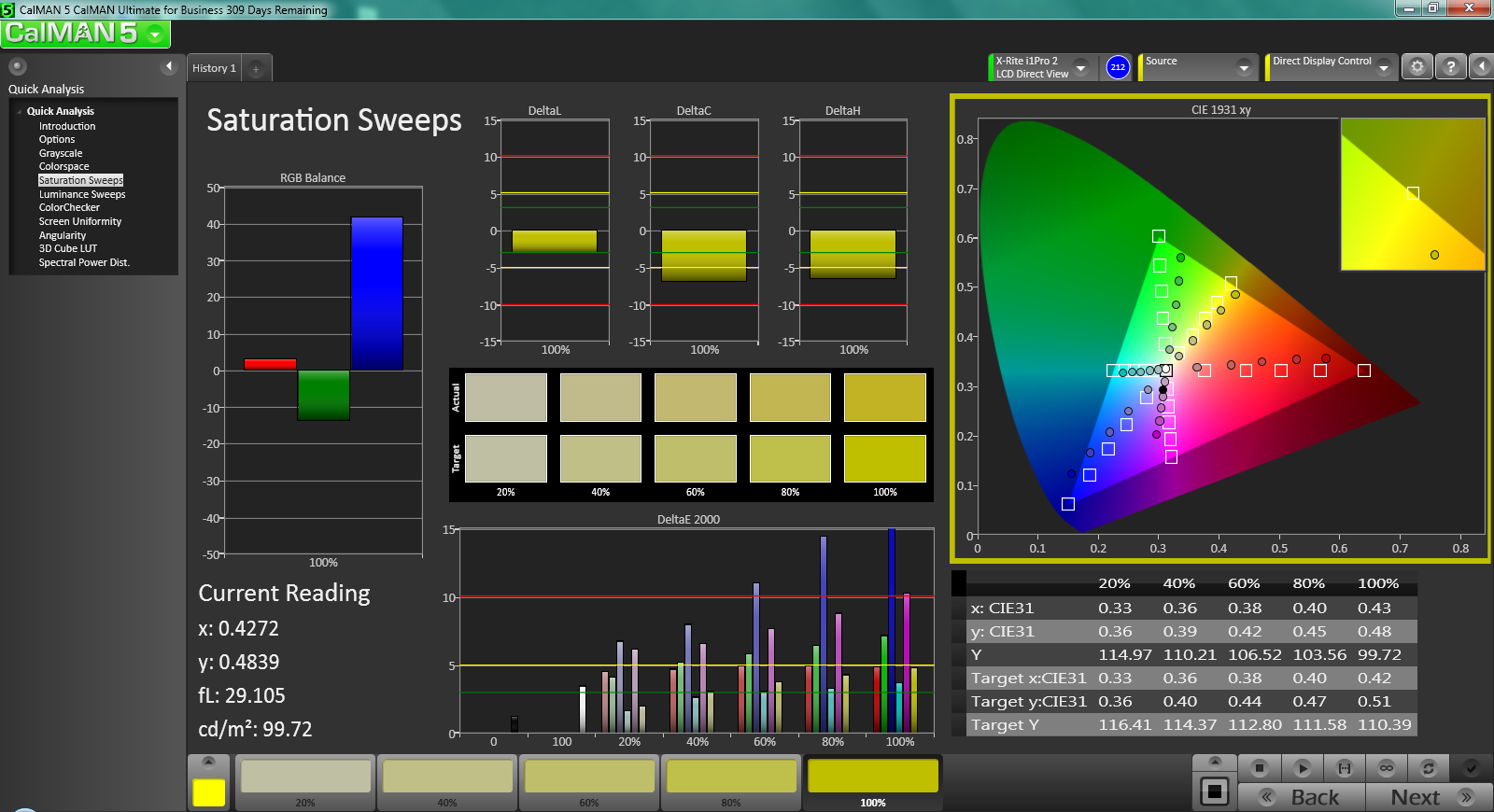Expand the Source dropdown
The height and width of the screenshot is (812, 1494).
[x=1243, y=67]
